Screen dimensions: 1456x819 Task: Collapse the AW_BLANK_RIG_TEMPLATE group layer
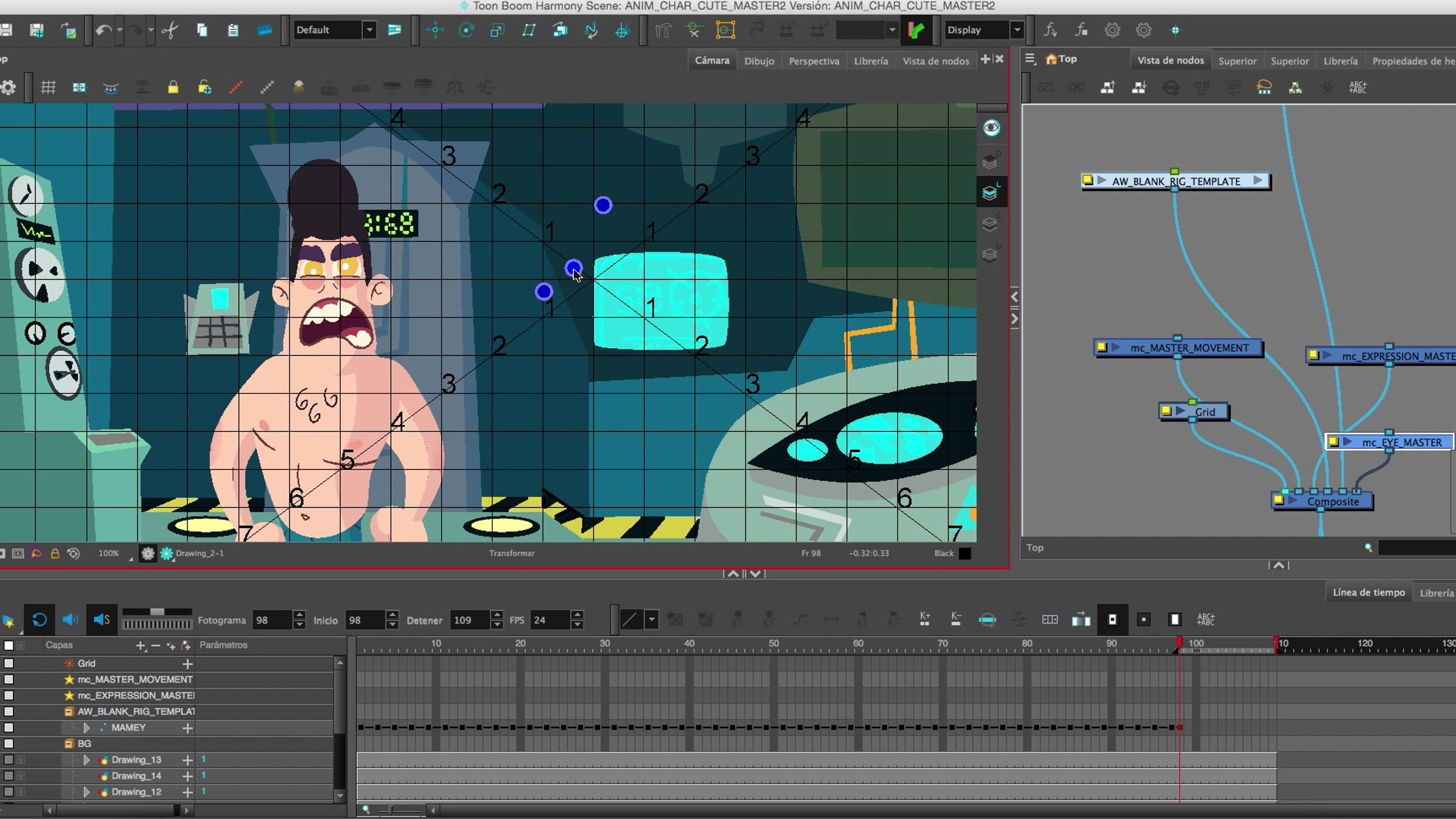[69, 712]
